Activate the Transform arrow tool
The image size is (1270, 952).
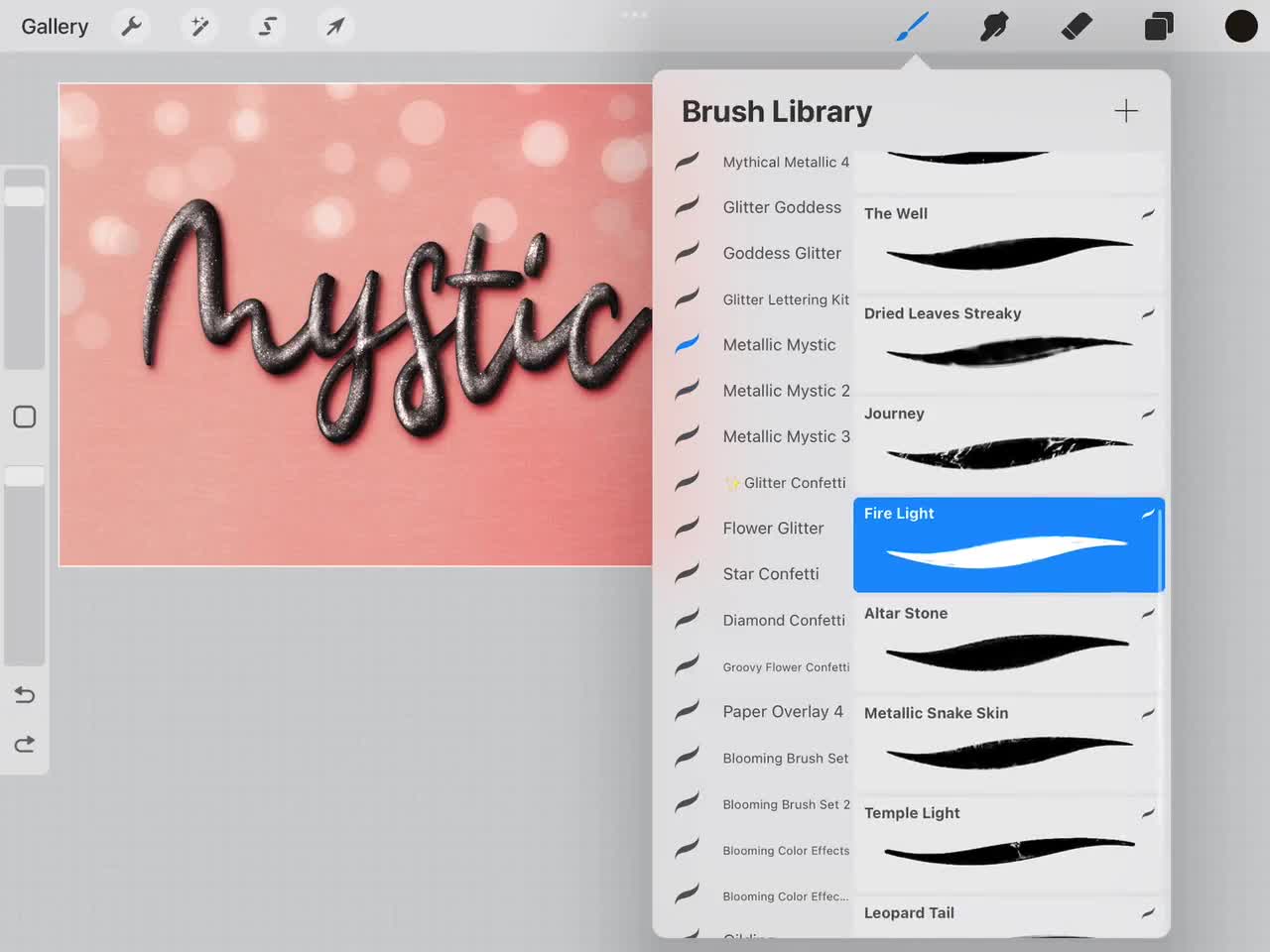(335, 26)
